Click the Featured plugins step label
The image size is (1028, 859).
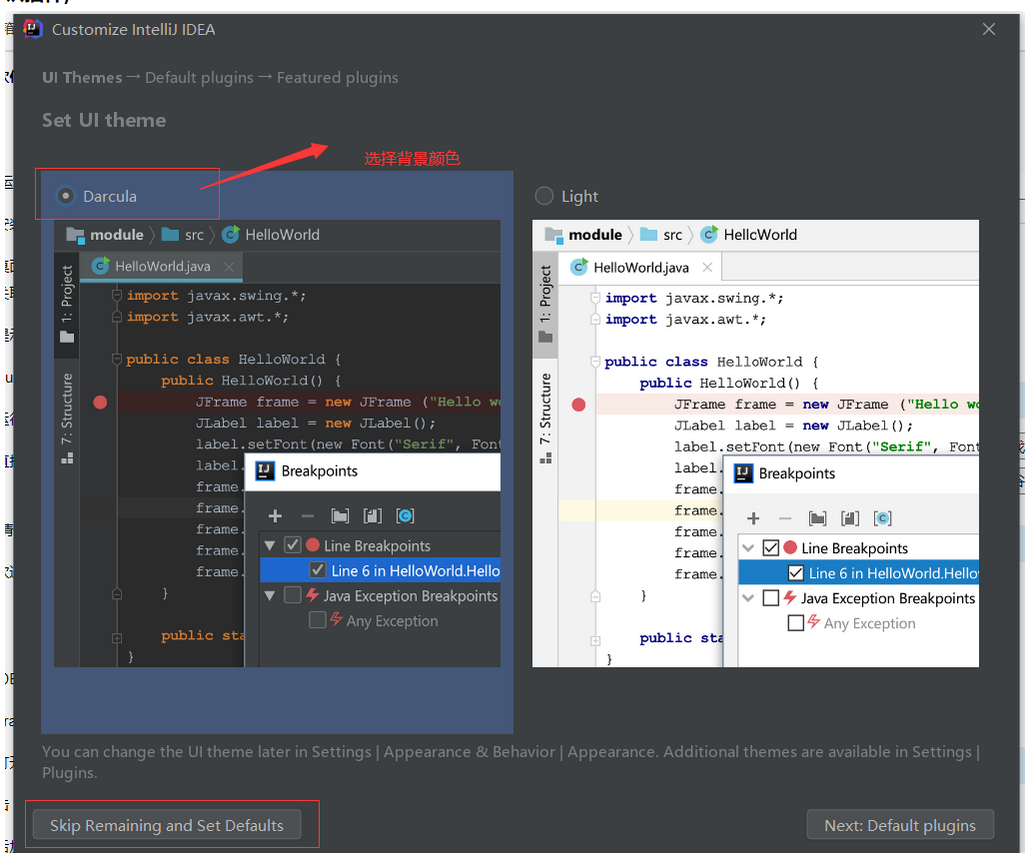point(337,77)
